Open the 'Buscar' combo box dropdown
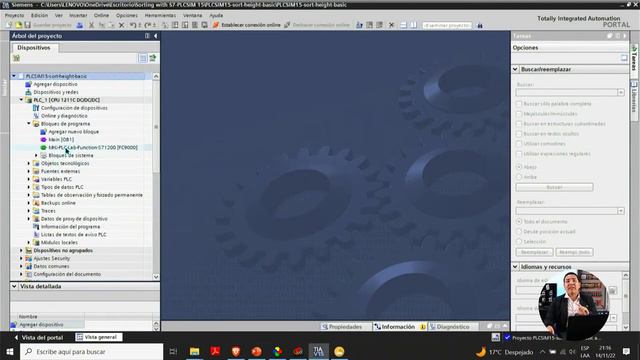This screenshot has height=360, width=640. coord(620,93)
